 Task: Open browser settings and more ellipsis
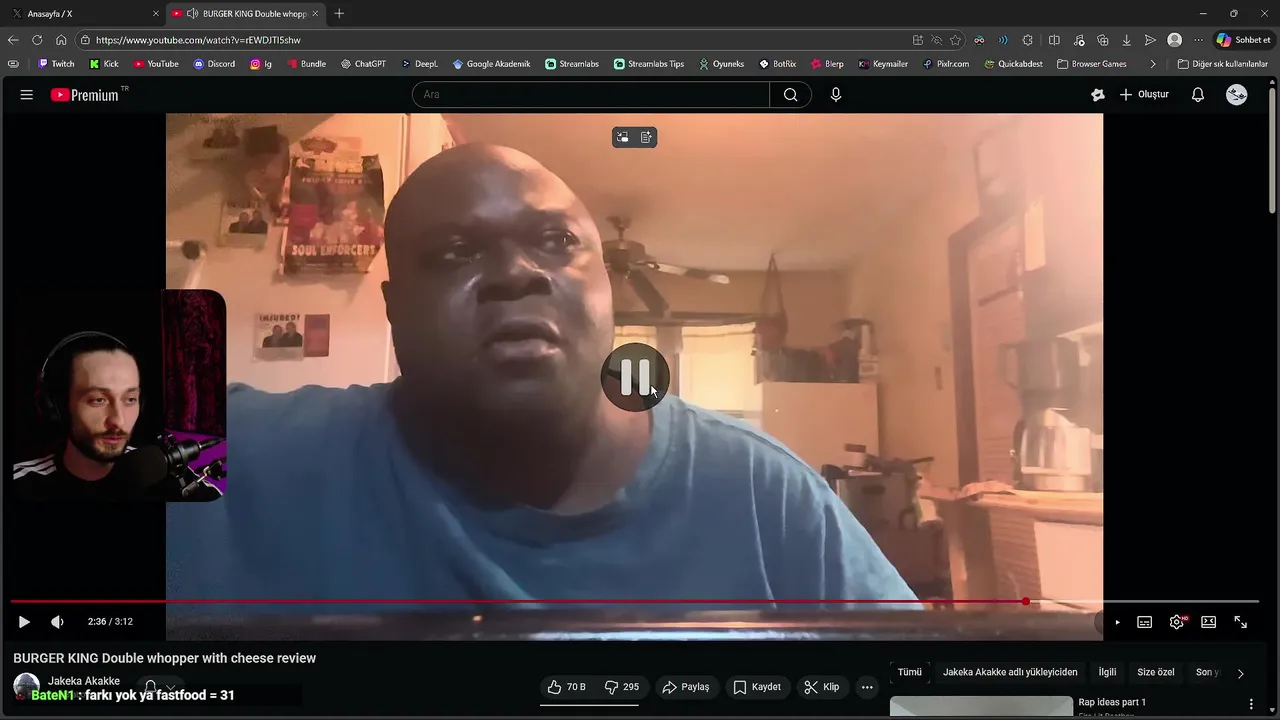coord(1198,40)
